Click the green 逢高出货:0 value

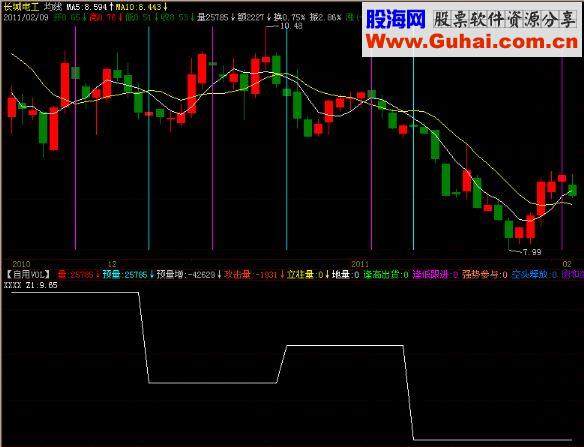(386, 275)
